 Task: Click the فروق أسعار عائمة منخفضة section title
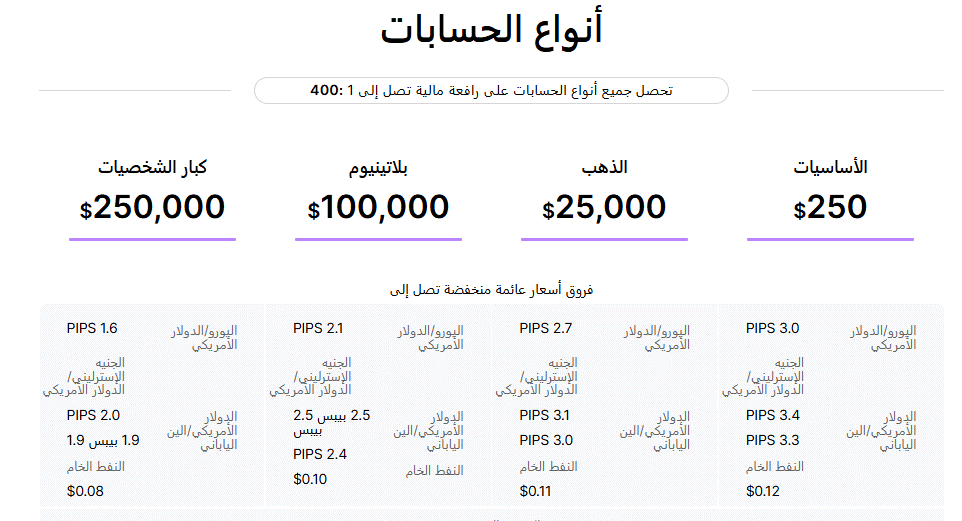(491, 290)
